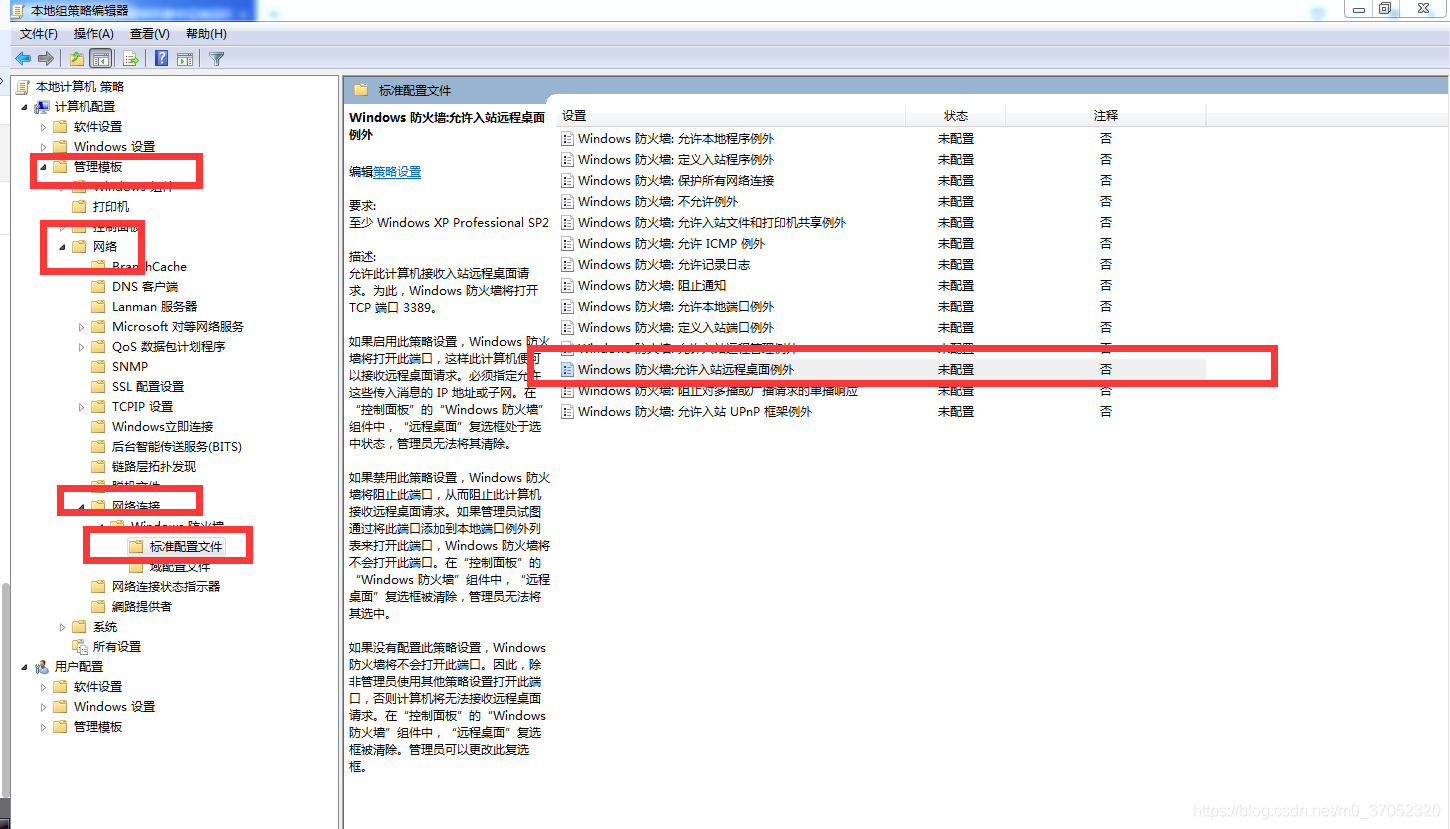Click the policy icon of 定义入站程序例外 row
The height and width of the screenshot is (829, 1450).
567,160
